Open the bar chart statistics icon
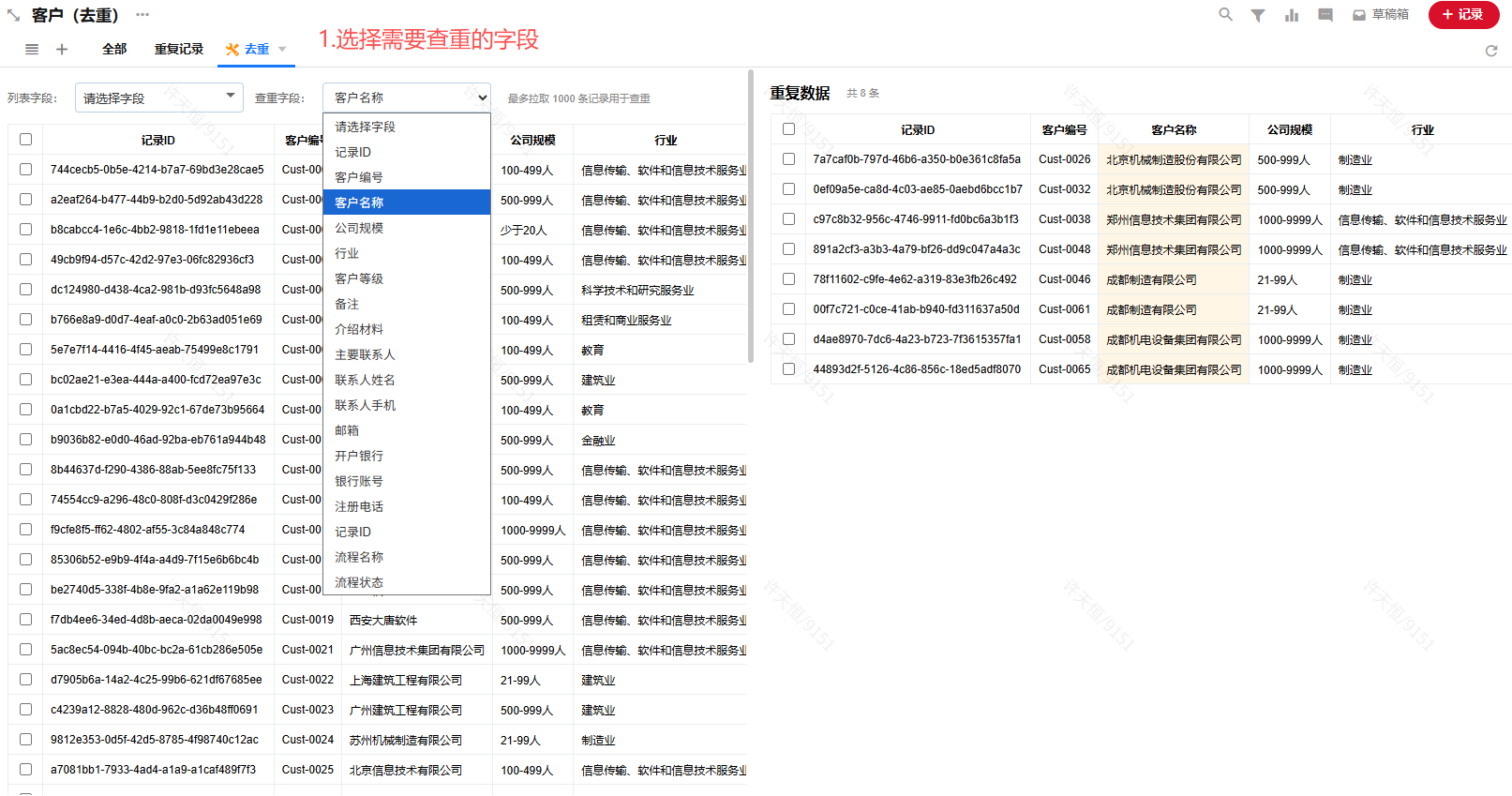Viewport: 1512px width, 796px height. (x=1292, y=15)
